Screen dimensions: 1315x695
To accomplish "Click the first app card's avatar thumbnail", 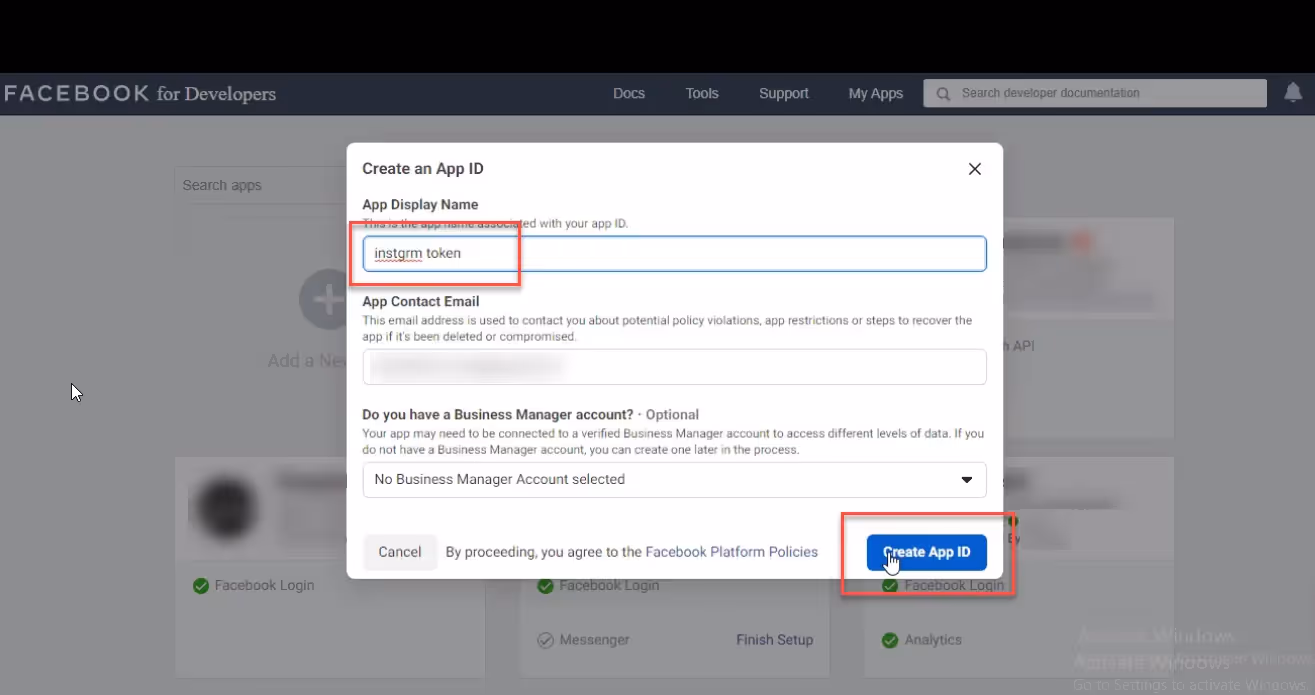I will click(226, 509).
